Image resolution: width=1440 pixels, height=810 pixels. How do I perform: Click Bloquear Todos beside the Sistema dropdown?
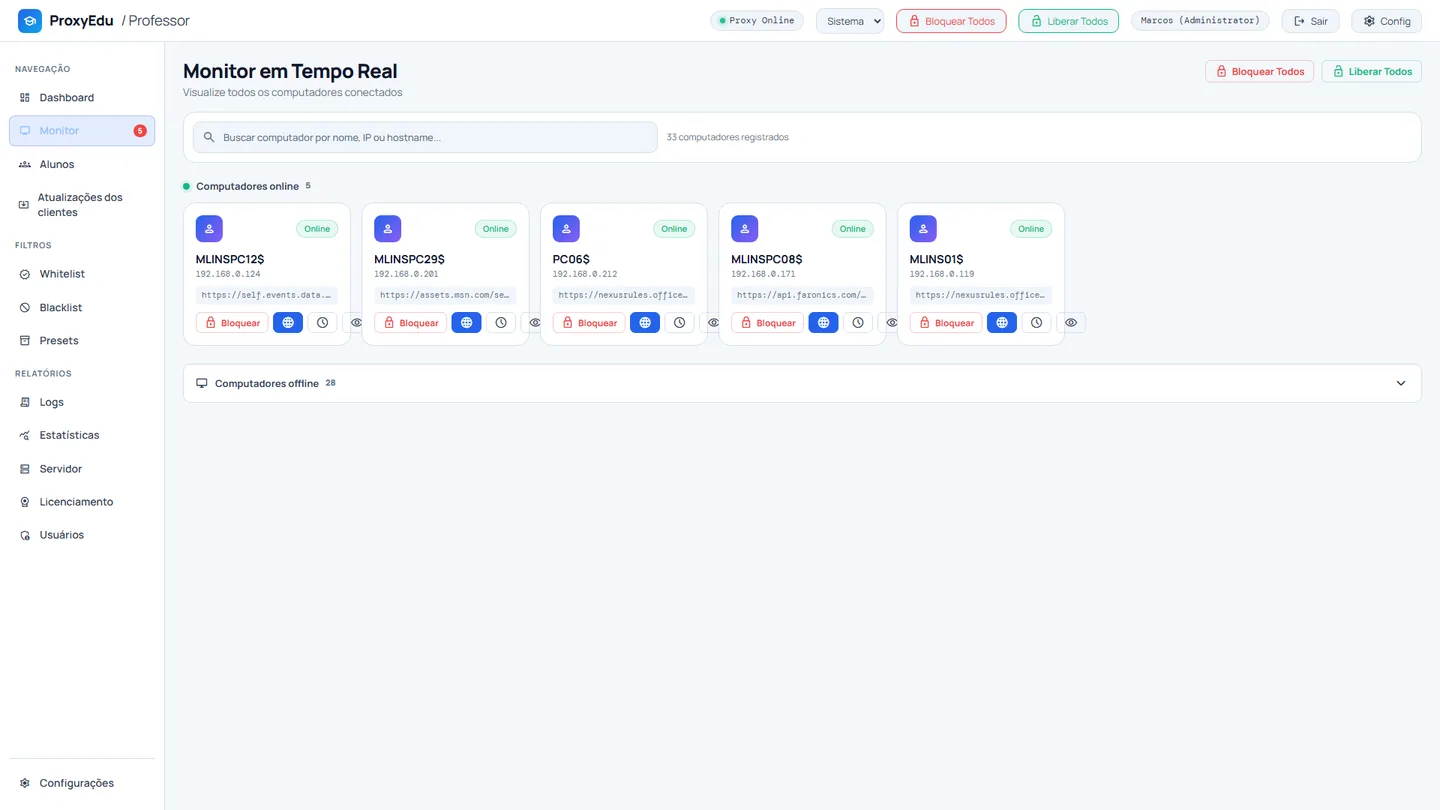951,21
